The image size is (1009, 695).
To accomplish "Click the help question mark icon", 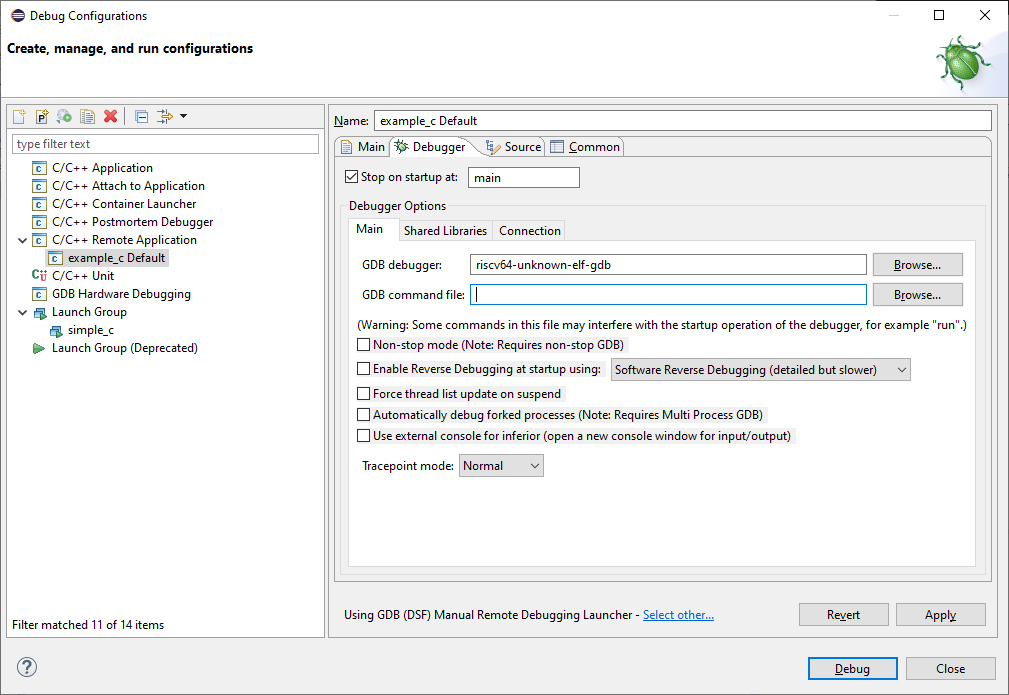I will click(27, 668).
